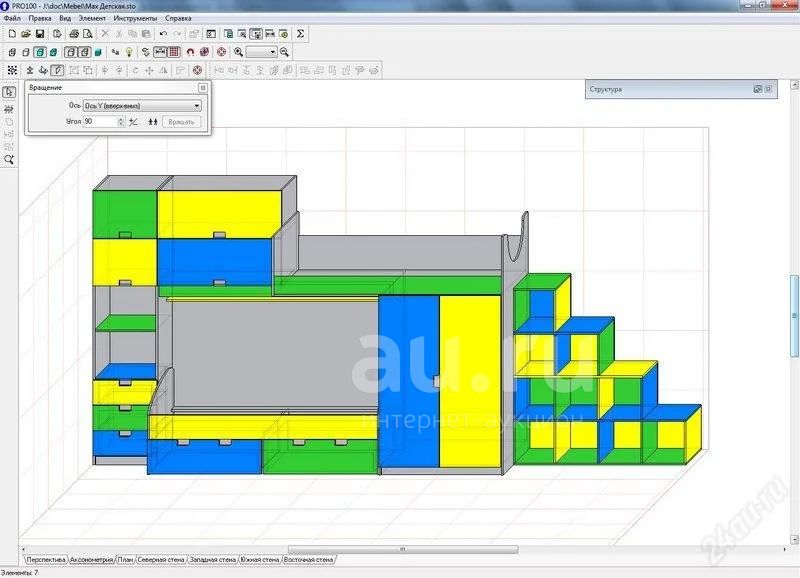The height and width of the screenshot is (578, 800).
Task: Click the red center target icon in second toolbar
Action: coord(221,52)
